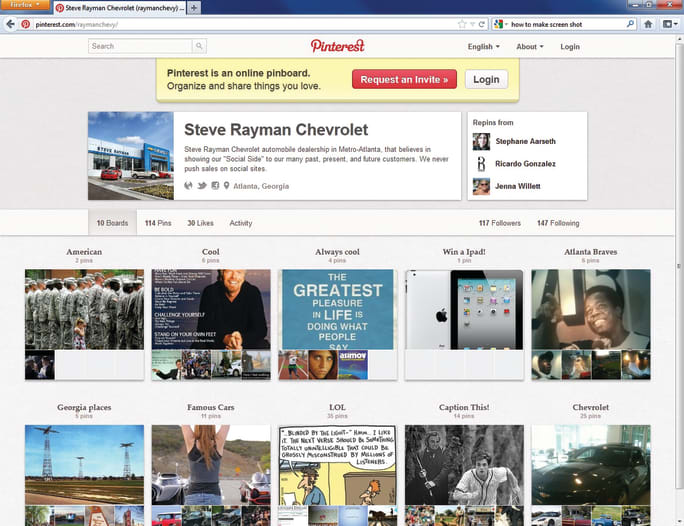
Task: Click in the Pinterest search field
Action: (139, 46)
